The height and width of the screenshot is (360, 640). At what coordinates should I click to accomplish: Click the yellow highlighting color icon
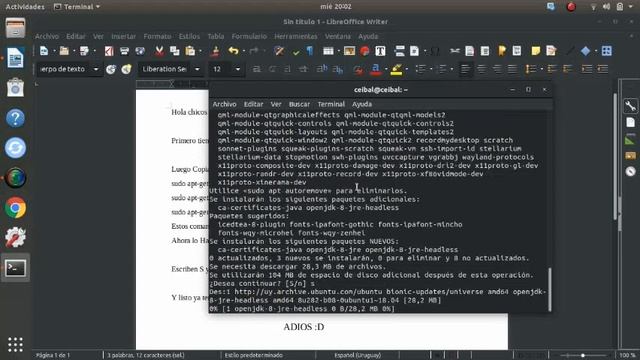point(396,69)
